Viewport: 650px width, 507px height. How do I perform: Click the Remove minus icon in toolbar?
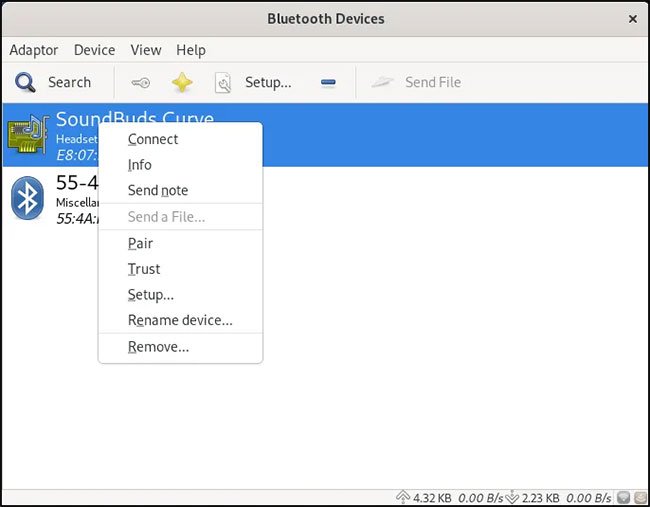pyautogui.click(x=328, y=82)
